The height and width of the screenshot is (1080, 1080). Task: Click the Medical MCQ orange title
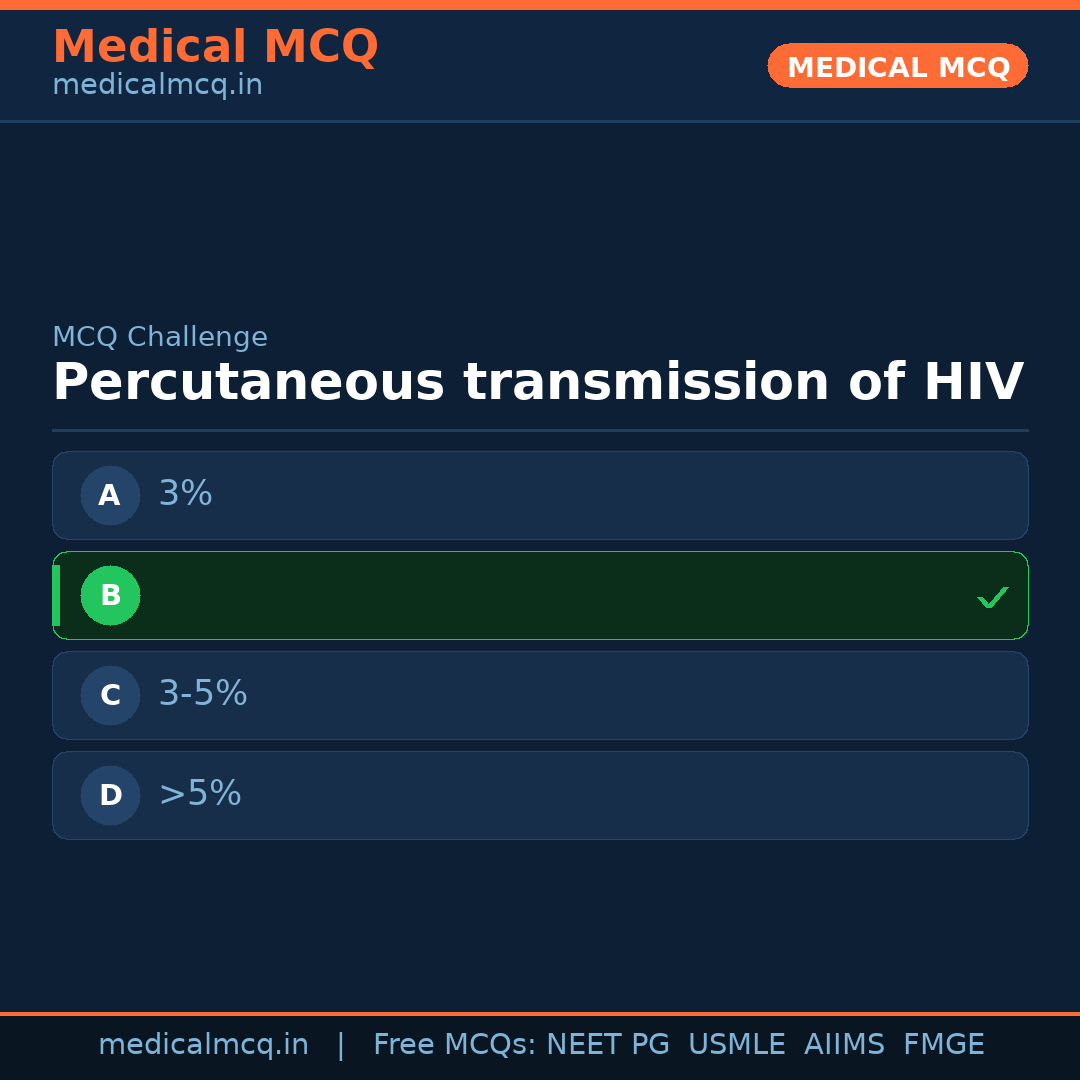(x=215, y=47)
